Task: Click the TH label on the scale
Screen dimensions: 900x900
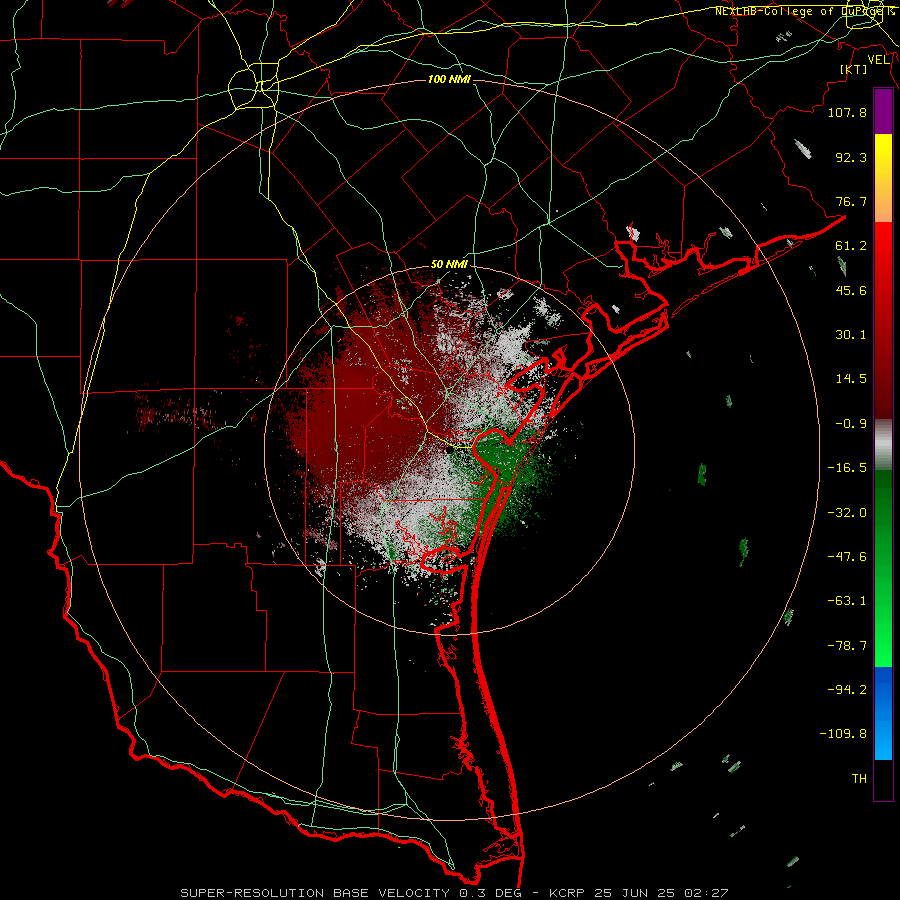Action: (859, 779)
